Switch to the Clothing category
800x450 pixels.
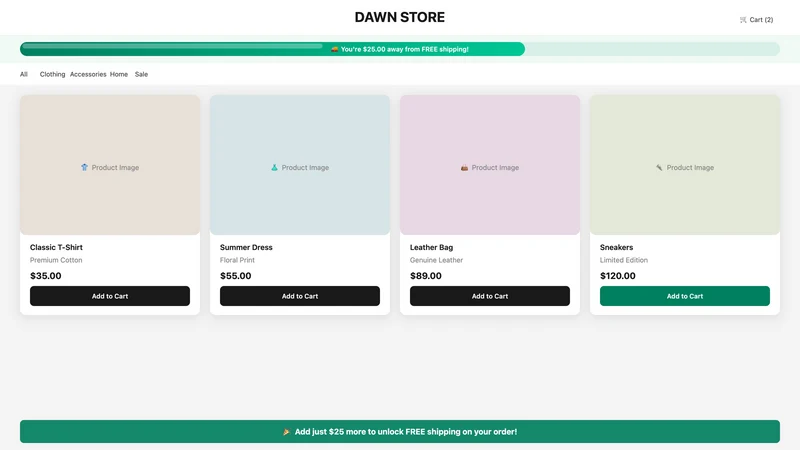53,74
